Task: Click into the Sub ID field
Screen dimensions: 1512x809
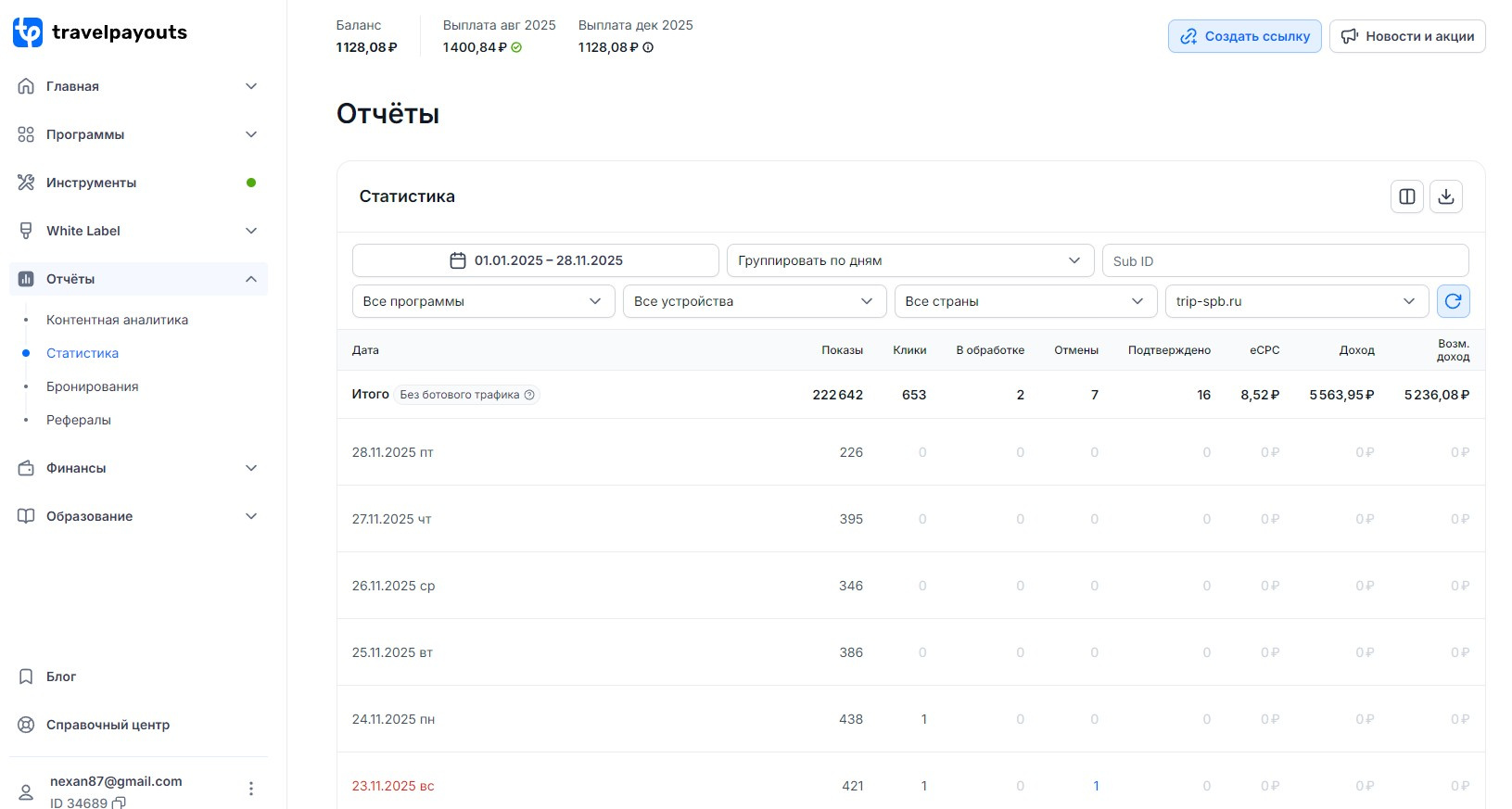Action: click(x=1284, y=260)
